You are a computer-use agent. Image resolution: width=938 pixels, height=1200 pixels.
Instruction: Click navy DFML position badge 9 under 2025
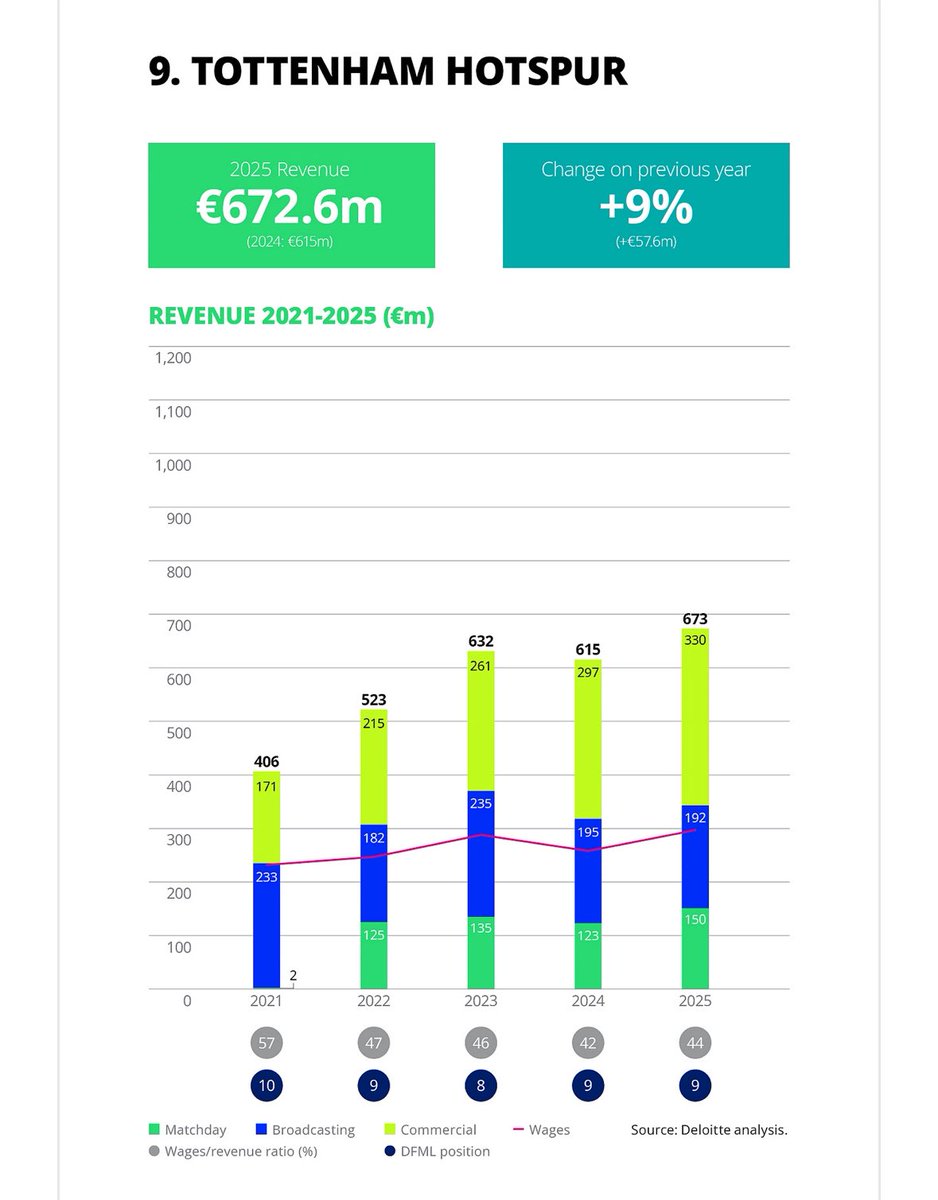click(696, 1086)
